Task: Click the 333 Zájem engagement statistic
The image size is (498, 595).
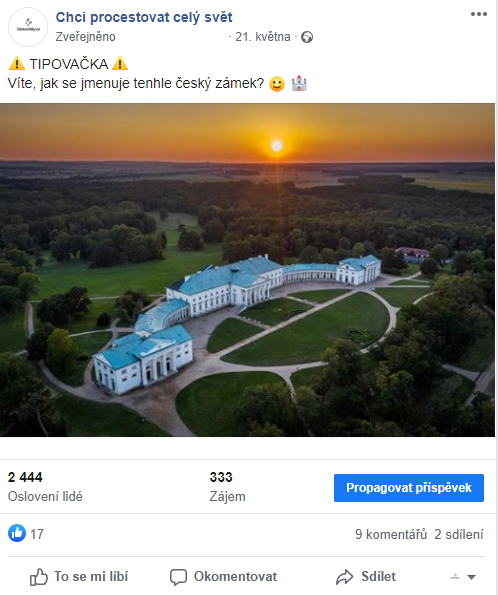Action: click(227, 487)
